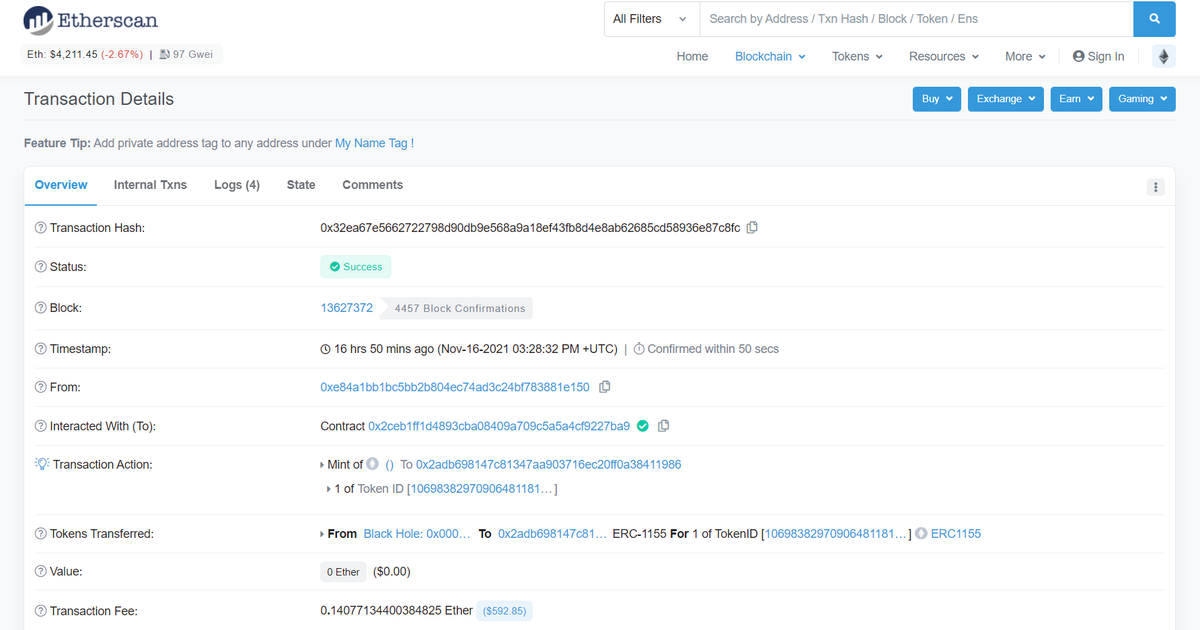Open the Gaming dropdown button
Viewport: 1200px width, 630px height.
(x=1142, y=99)
